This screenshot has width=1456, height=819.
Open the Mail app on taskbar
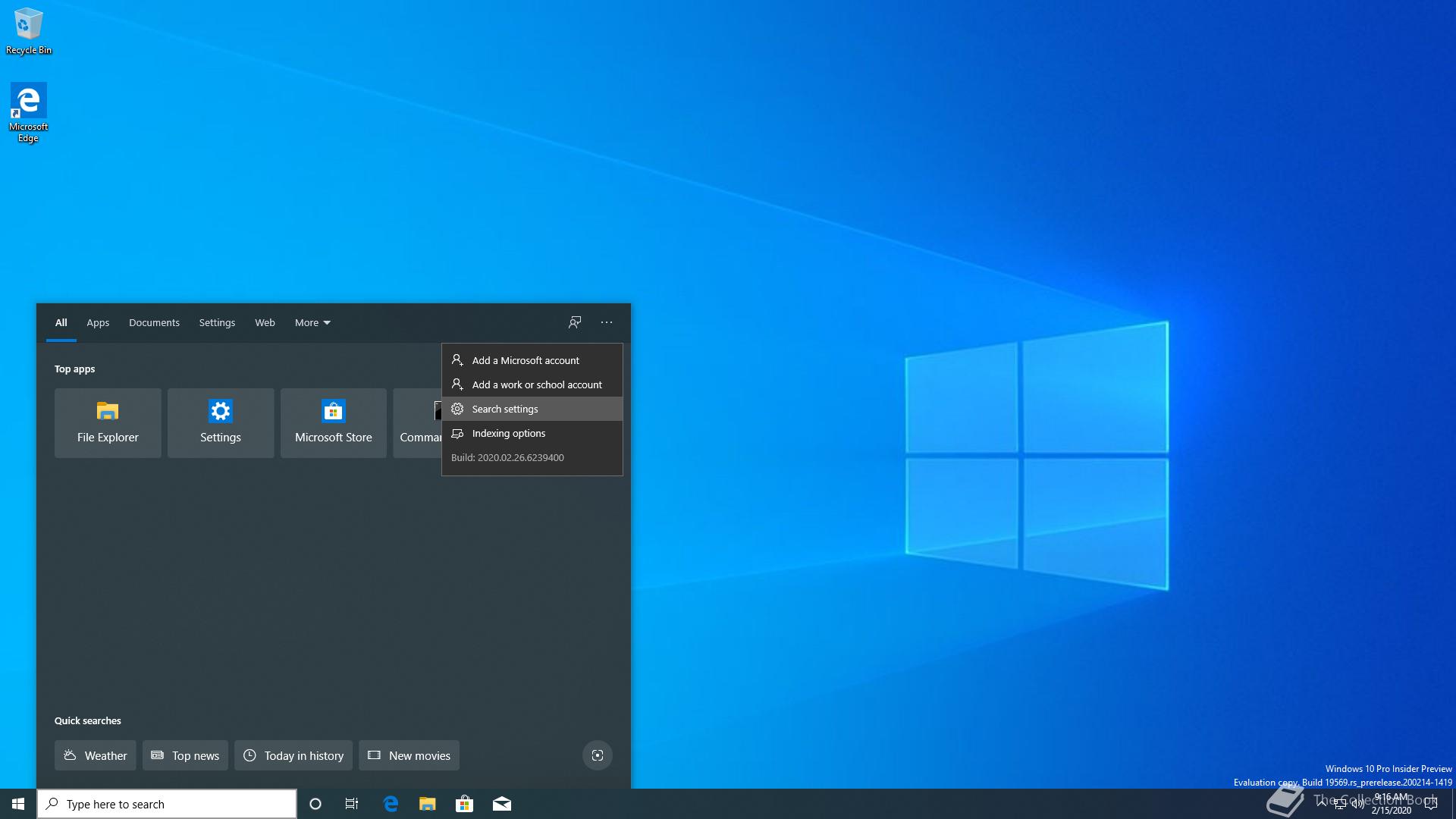pos(502,804)
